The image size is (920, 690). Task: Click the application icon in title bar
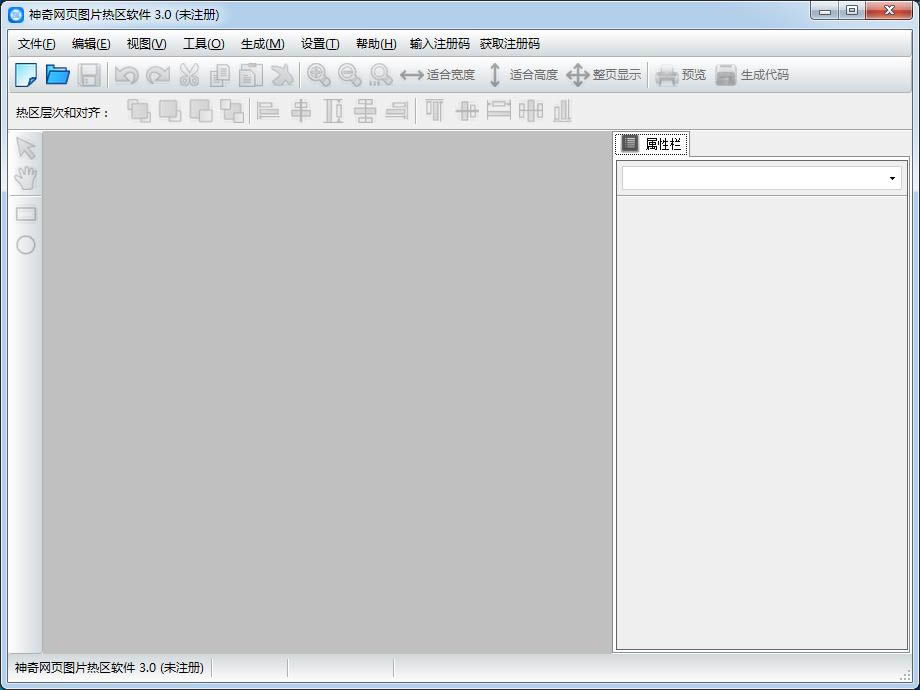tap(16, 15)
